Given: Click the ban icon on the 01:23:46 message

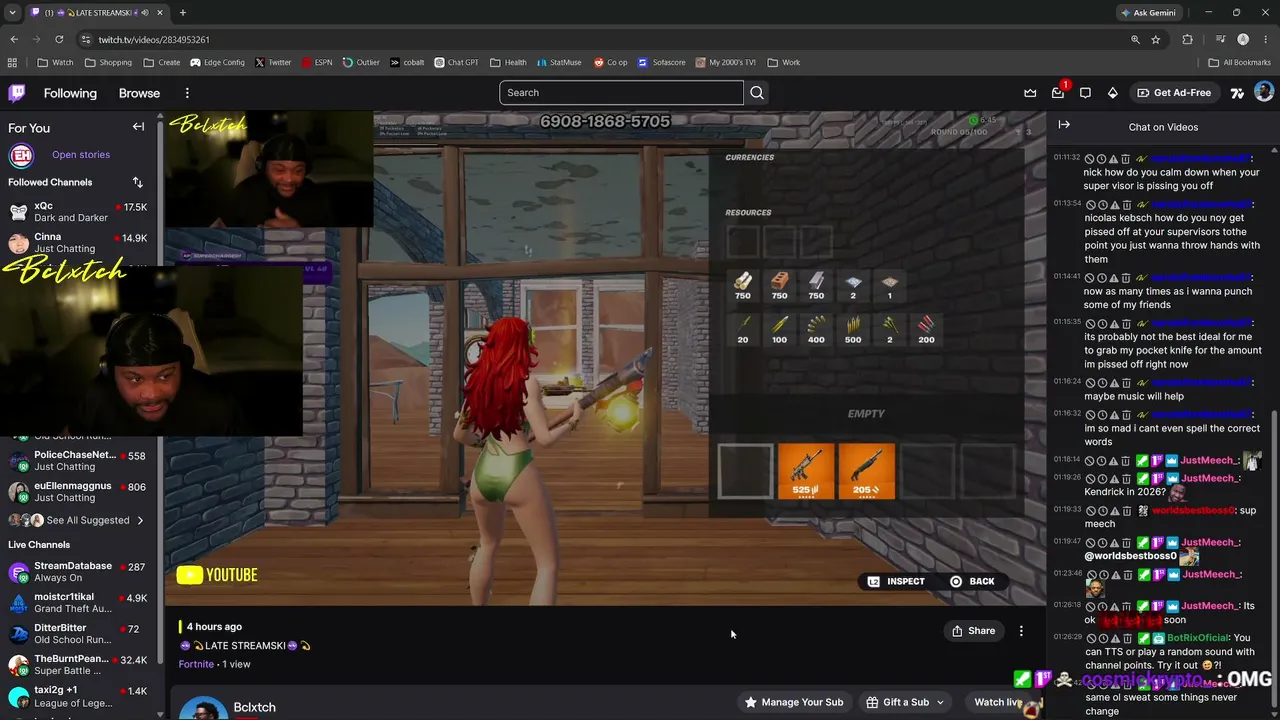Looking at the screenshot, I should tap(1090, 574).
